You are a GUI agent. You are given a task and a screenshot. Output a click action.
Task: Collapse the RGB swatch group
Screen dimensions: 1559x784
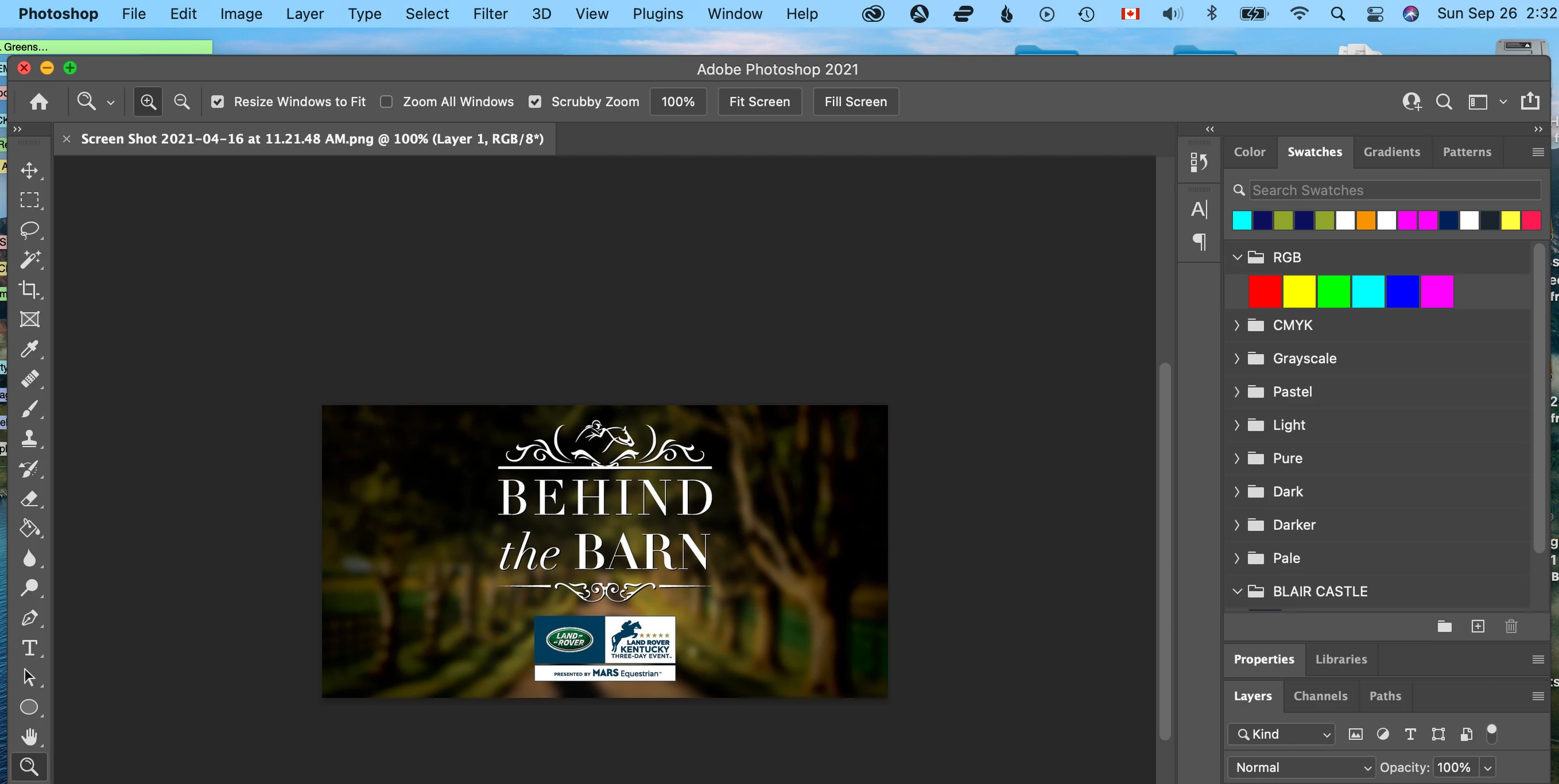tap(1237, 258)
